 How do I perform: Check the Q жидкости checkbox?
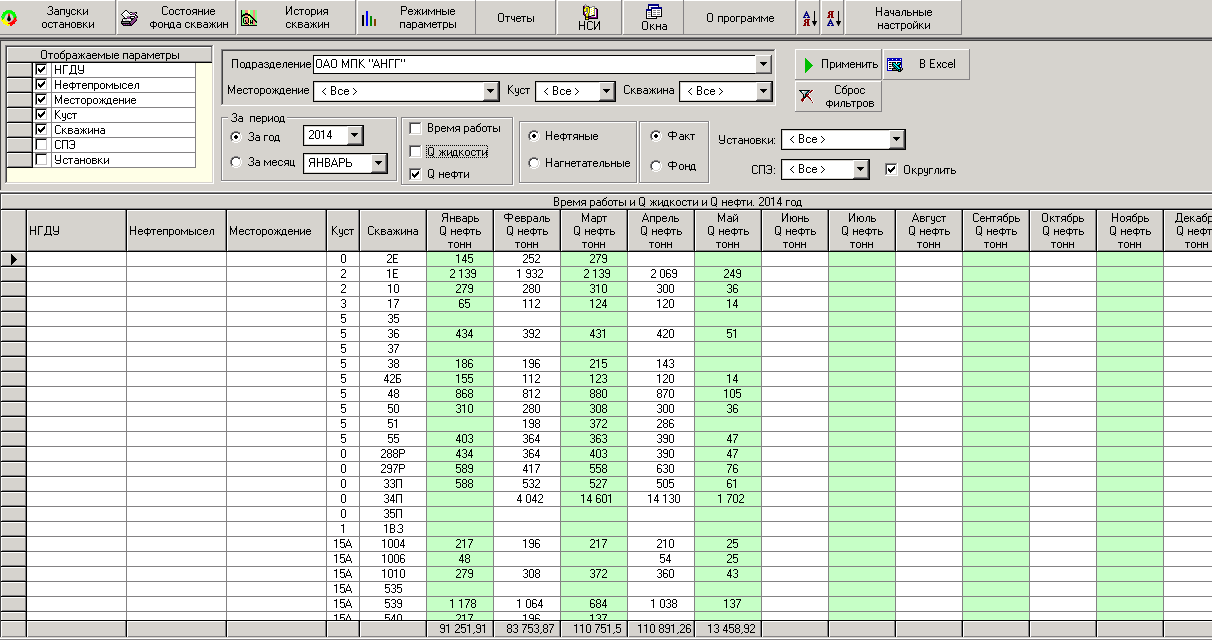tap(415, 151)
